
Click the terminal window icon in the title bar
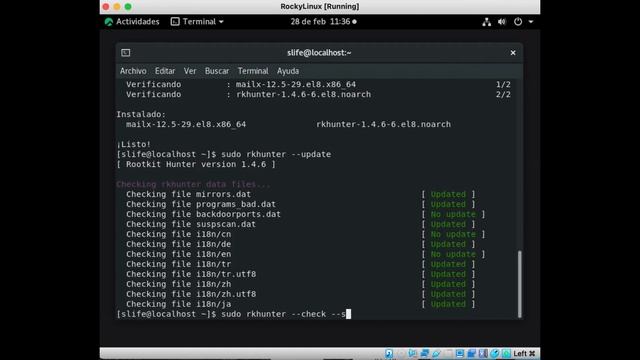pyautogui.click(x=126, y=53)
